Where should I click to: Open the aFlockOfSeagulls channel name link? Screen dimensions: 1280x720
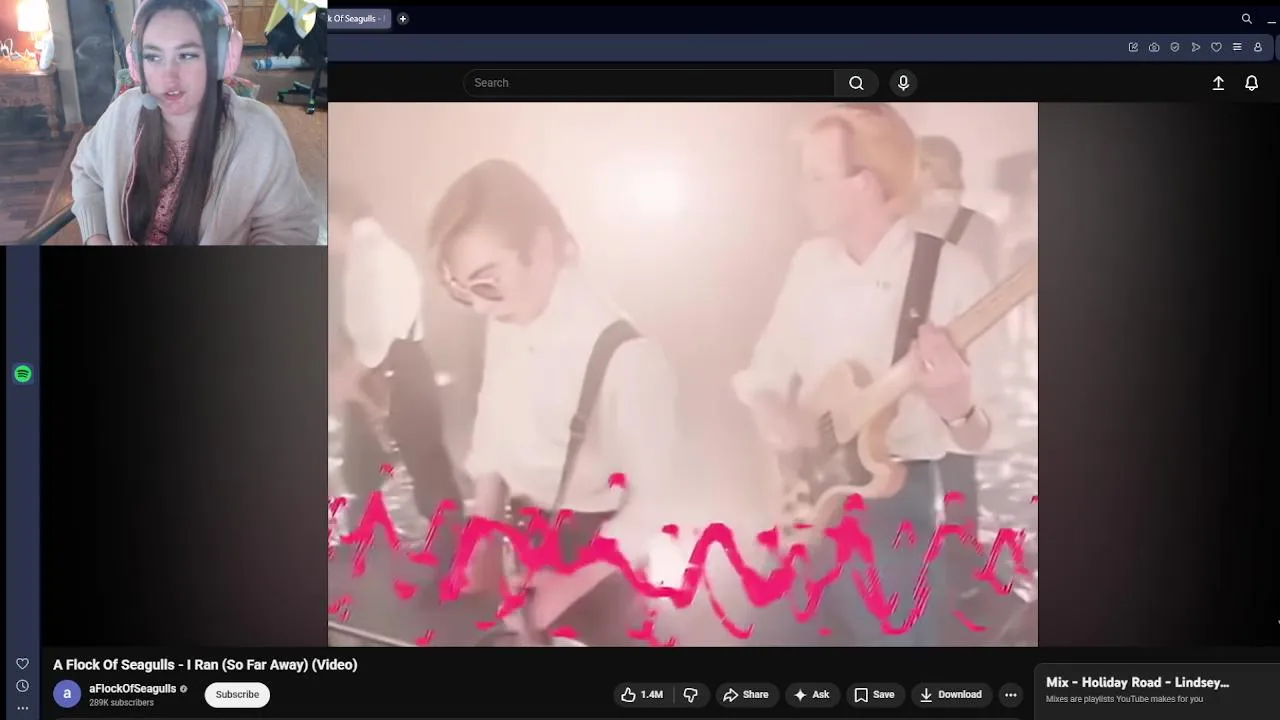tap(132, 689)
